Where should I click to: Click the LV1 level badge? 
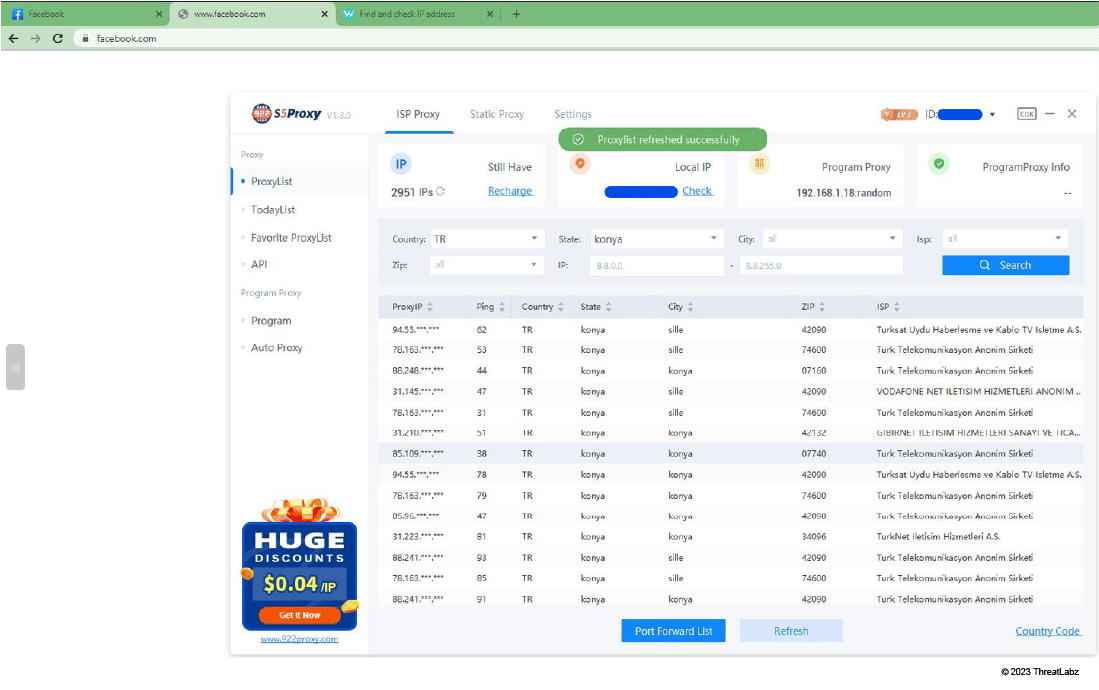(898, 115)
